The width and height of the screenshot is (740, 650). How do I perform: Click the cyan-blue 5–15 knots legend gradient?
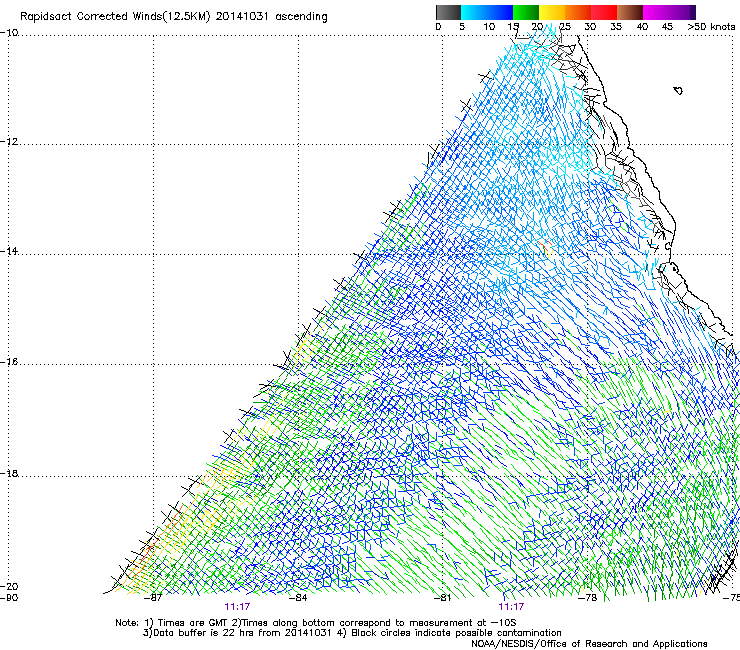click(487, 12)
